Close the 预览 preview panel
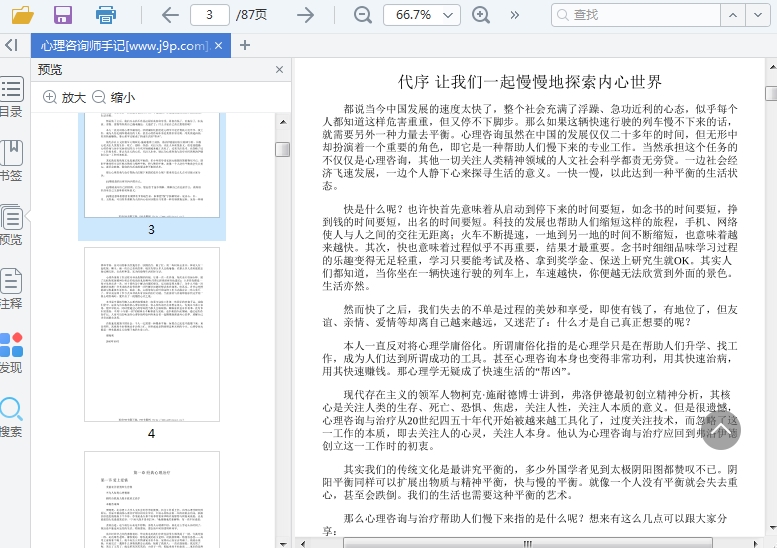Viewport: 777px width, 548px height. pos(279,69)
